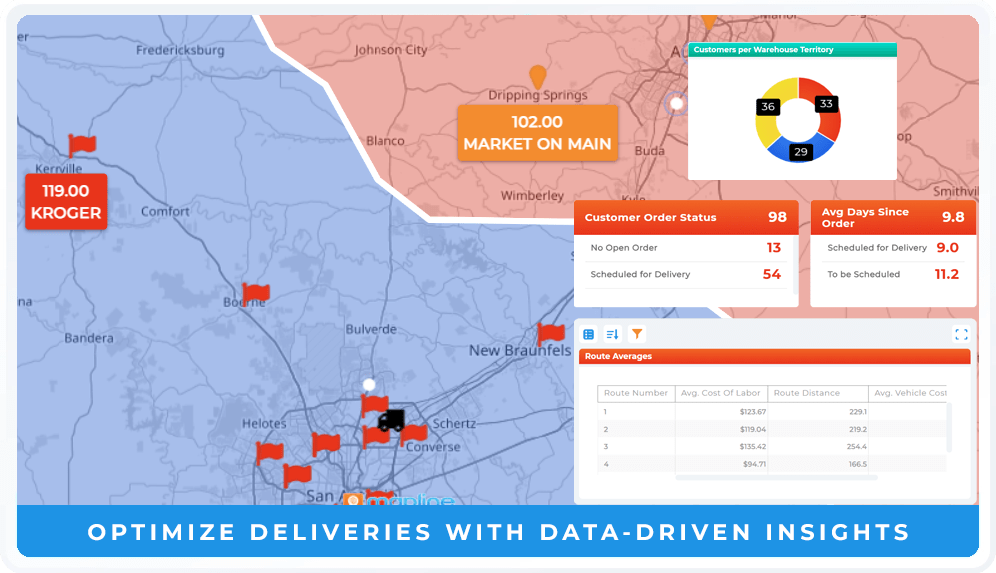Select the yellow donut segment labeled 36
This screenshot has height=573, width=996.
coord(770,112)
